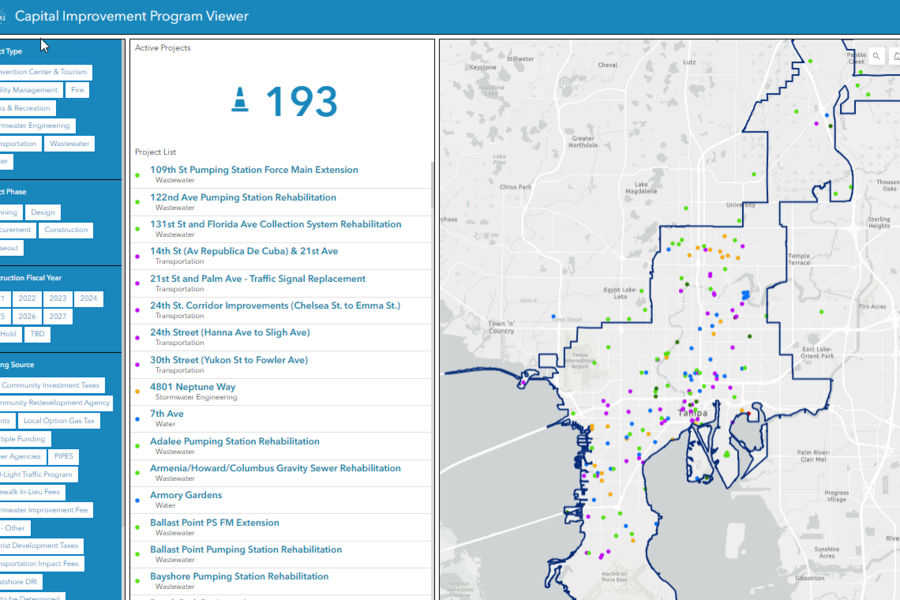Click the Capital Improvement Program Viewer title
900x600 pixels.
132,16
